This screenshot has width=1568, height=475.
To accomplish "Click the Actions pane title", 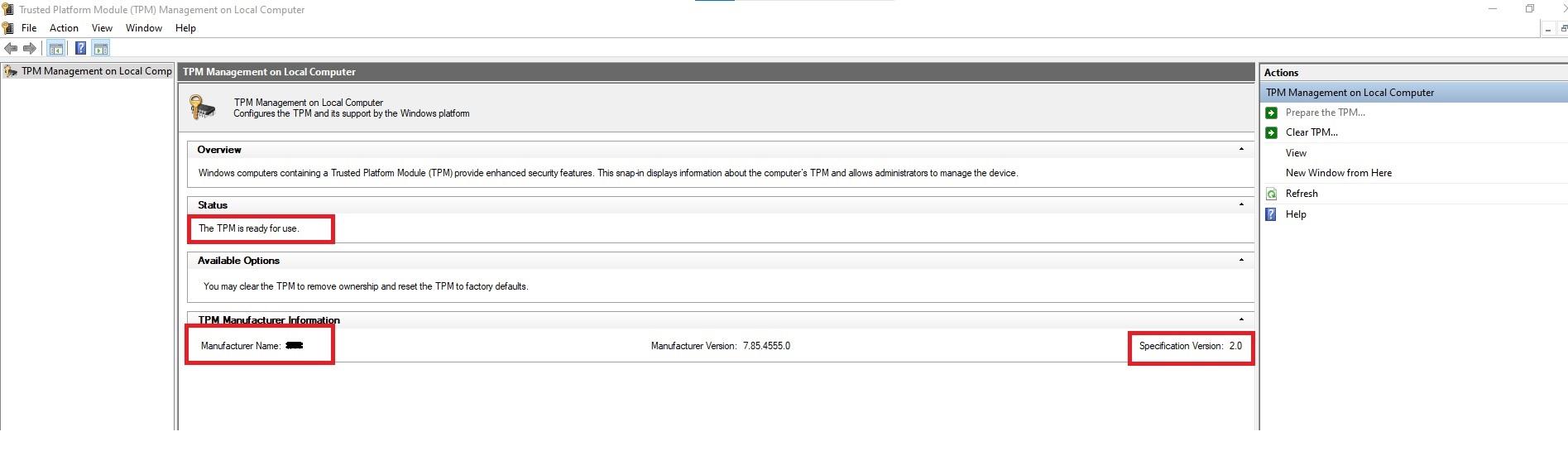I will tap(1281, 73).
